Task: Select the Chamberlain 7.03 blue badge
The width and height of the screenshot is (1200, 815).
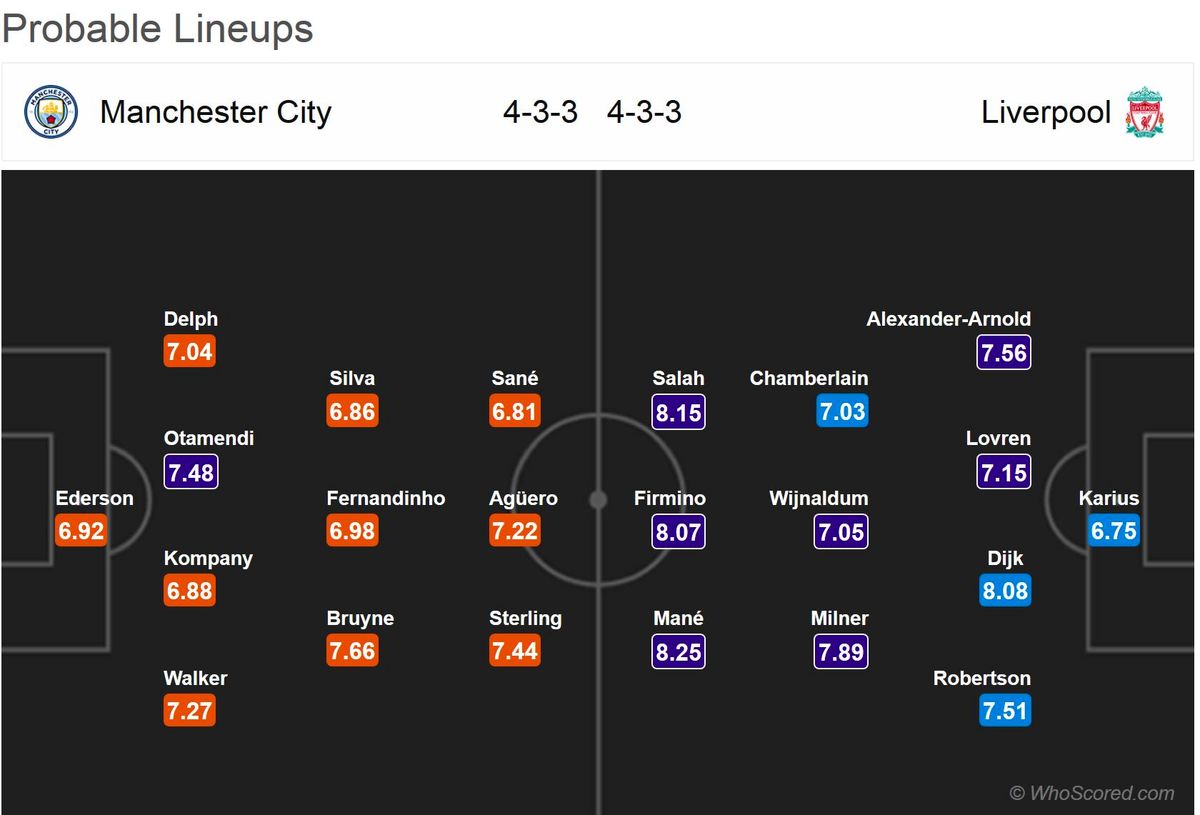Action: [841, 411]
